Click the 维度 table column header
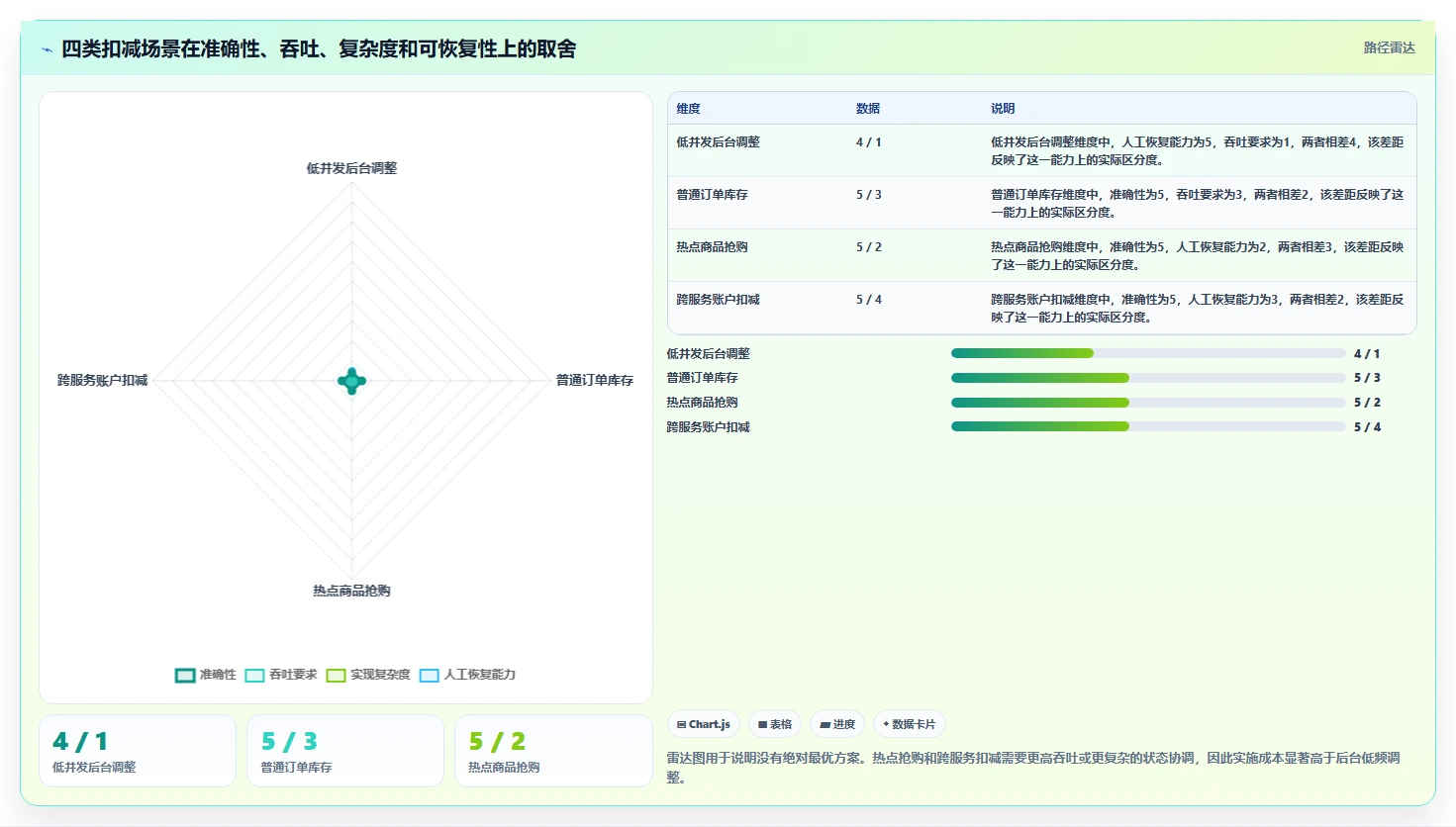Screen dimensions: 1456x827 click(x=688, y=109)
